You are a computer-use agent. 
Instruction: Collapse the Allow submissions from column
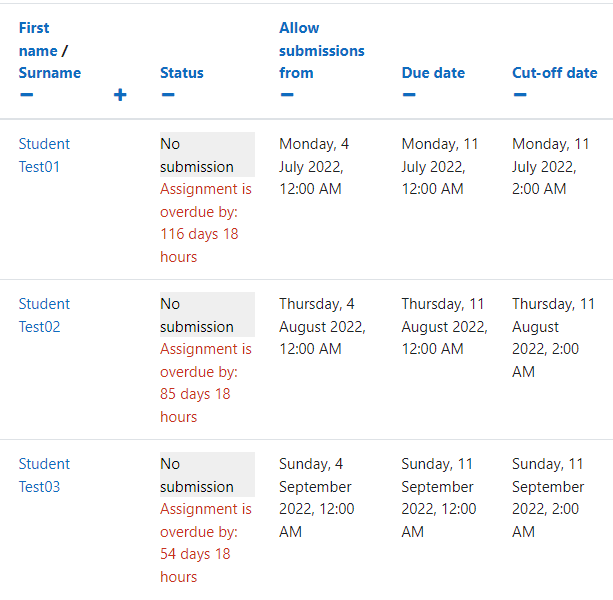click(287, 95)
